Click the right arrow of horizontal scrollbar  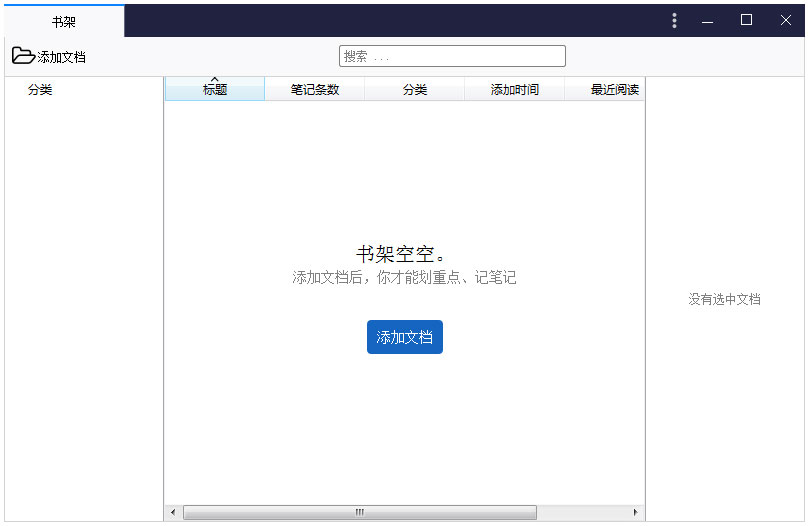[x=635, y=513]
